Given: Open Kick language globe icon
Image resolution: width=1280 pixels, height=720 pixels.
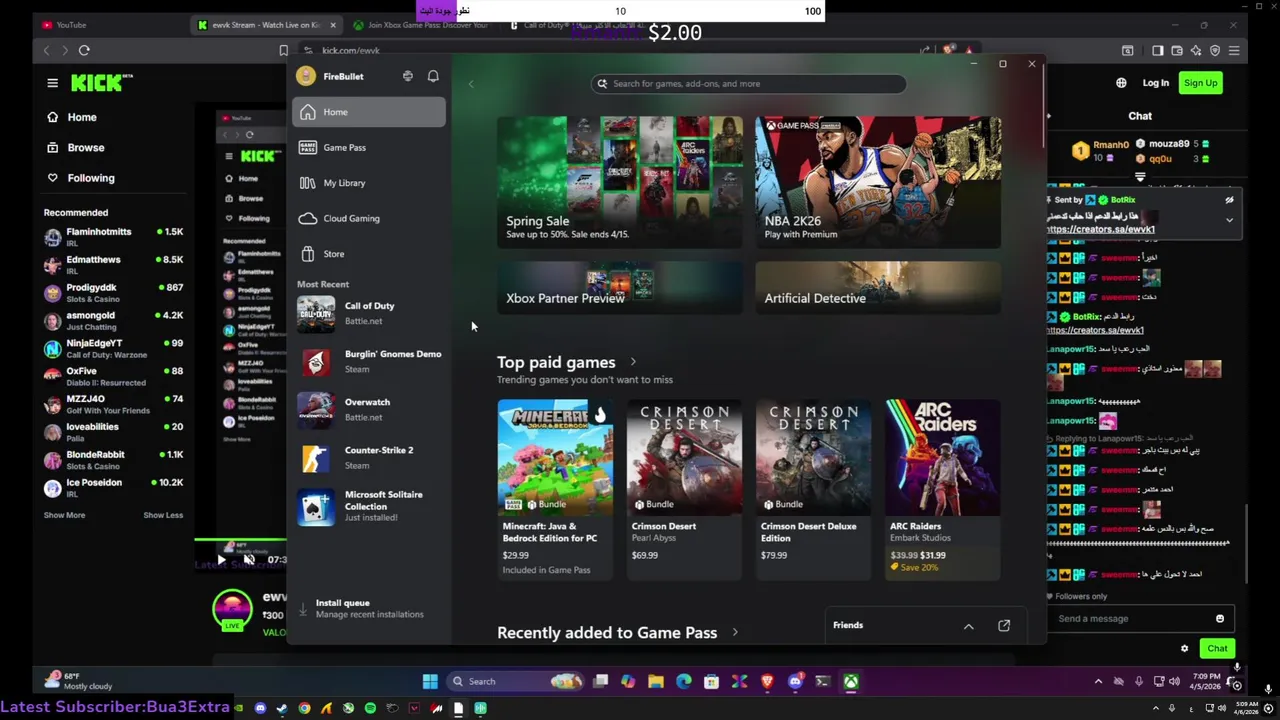Looking at the screenshot, I should (x=1121, y=83).
